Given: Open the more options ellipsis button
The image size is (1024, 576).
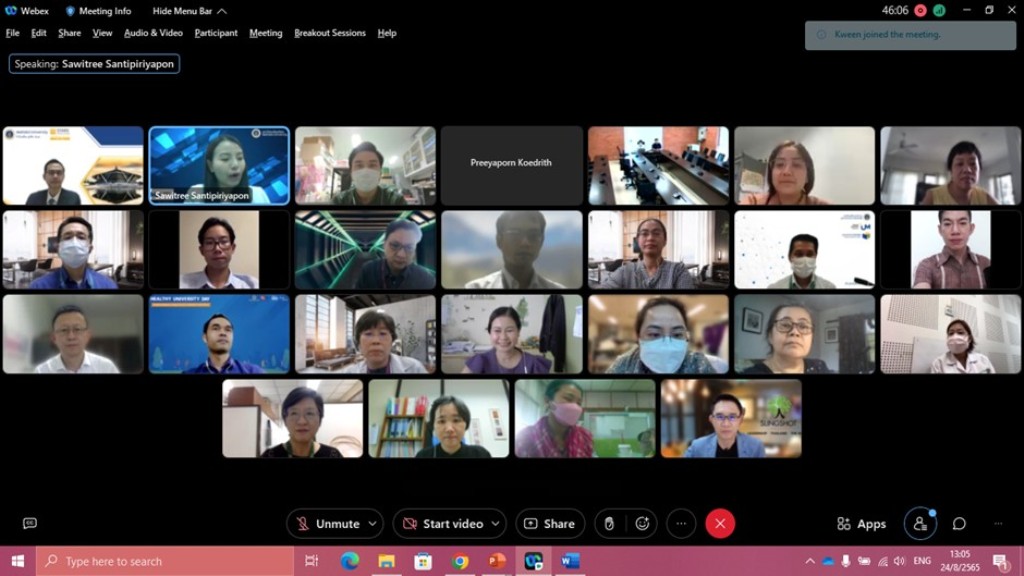Looking at the screenshot, I should [681, 523].
